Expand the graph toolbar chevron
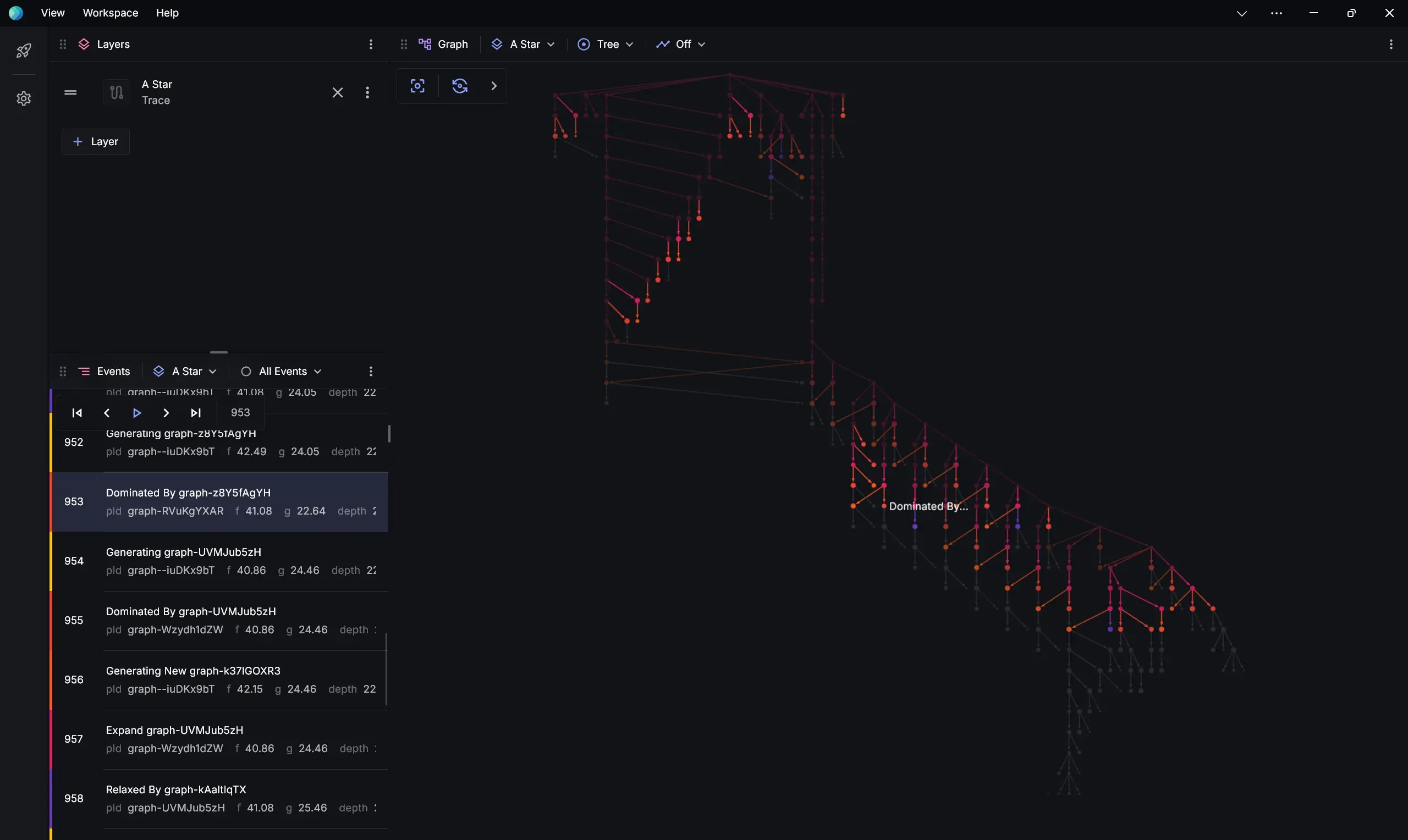The height and width of the screenshot is (840, 1408). click(494, 86)
